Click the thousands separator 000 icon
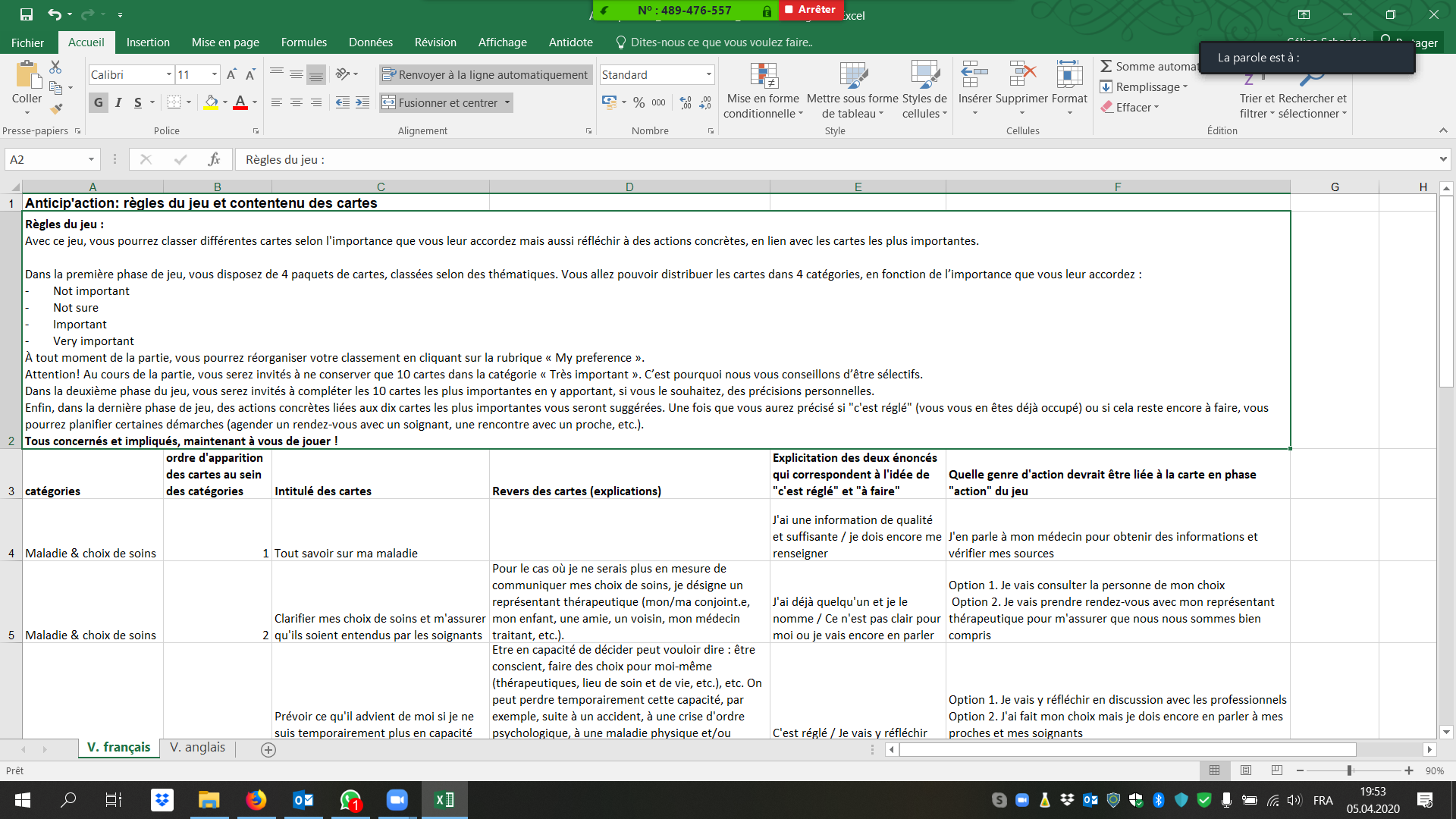The image size is (1456, 819). [x=658, y=102]
